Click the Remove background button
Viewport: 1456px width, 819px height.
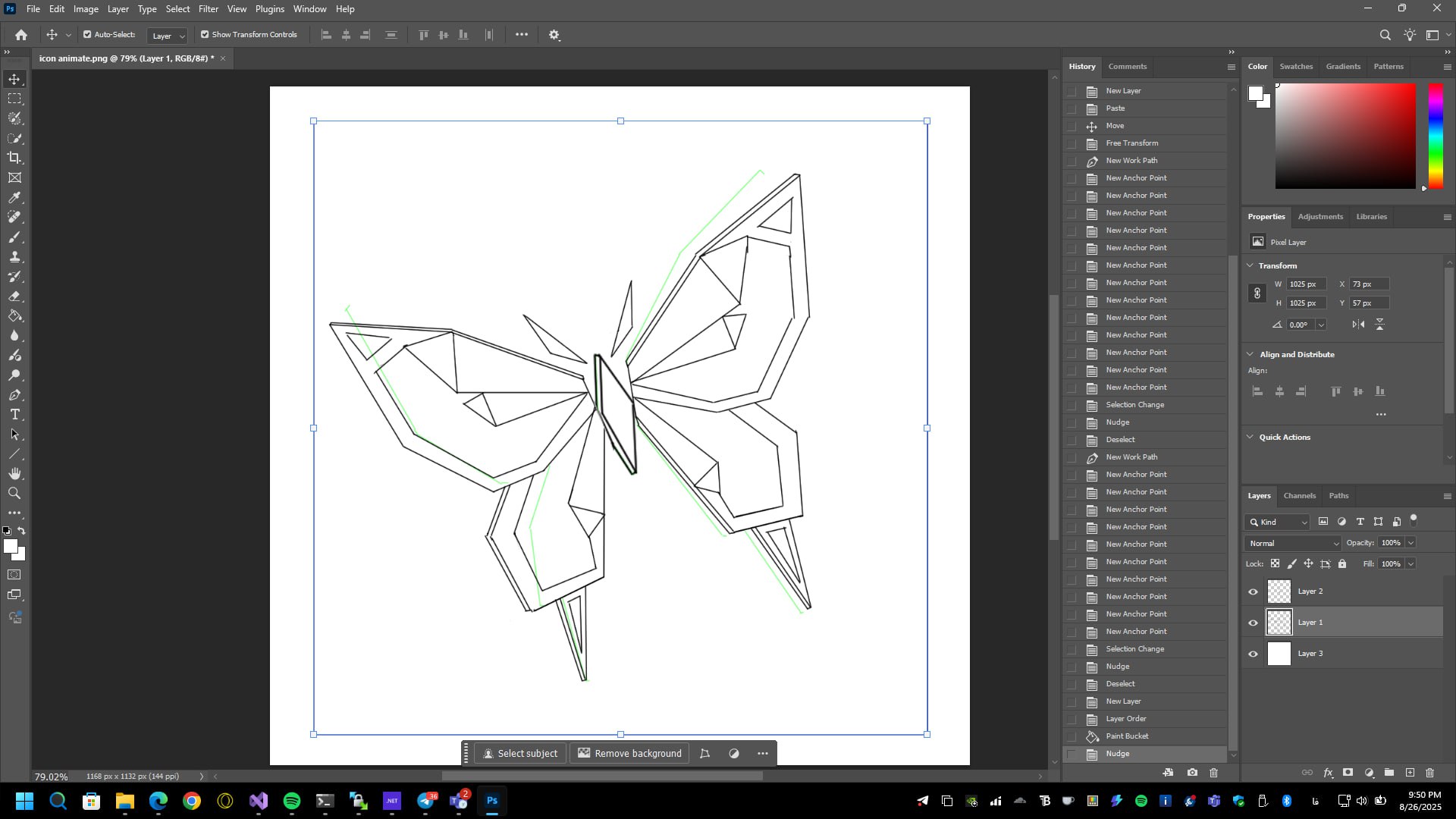pos(629,753)
